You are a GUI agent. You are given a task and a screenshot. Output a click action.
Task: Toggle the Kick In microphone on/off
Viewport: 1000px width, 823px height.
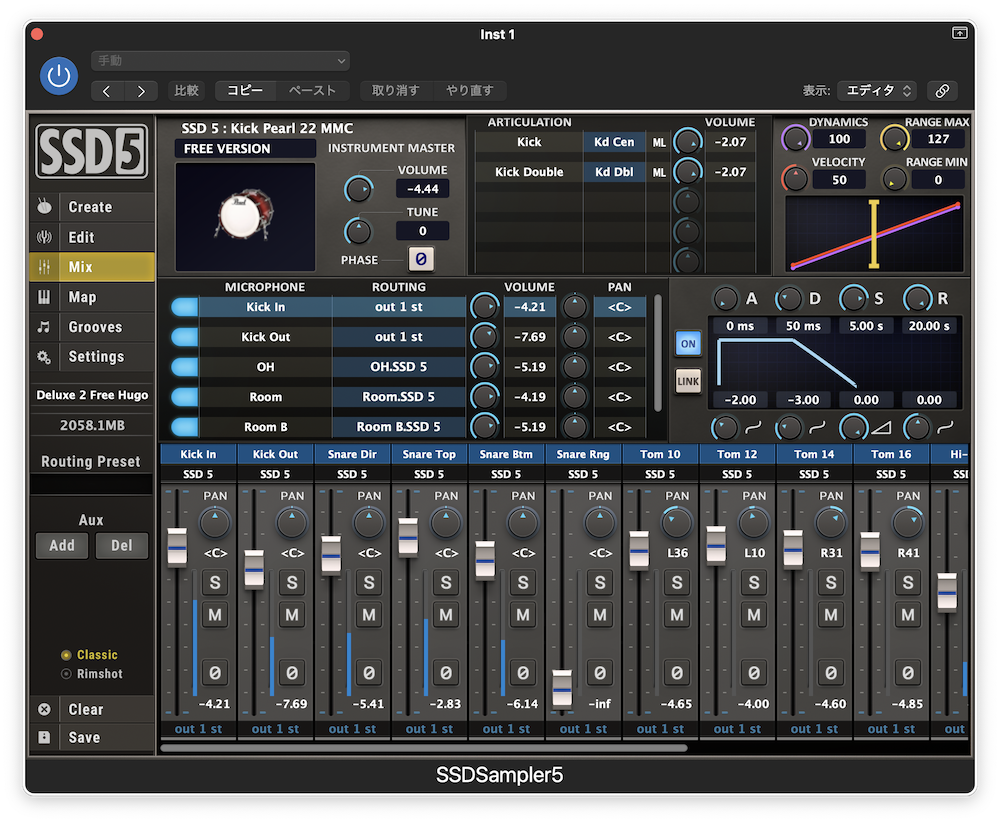pos(185,307)
